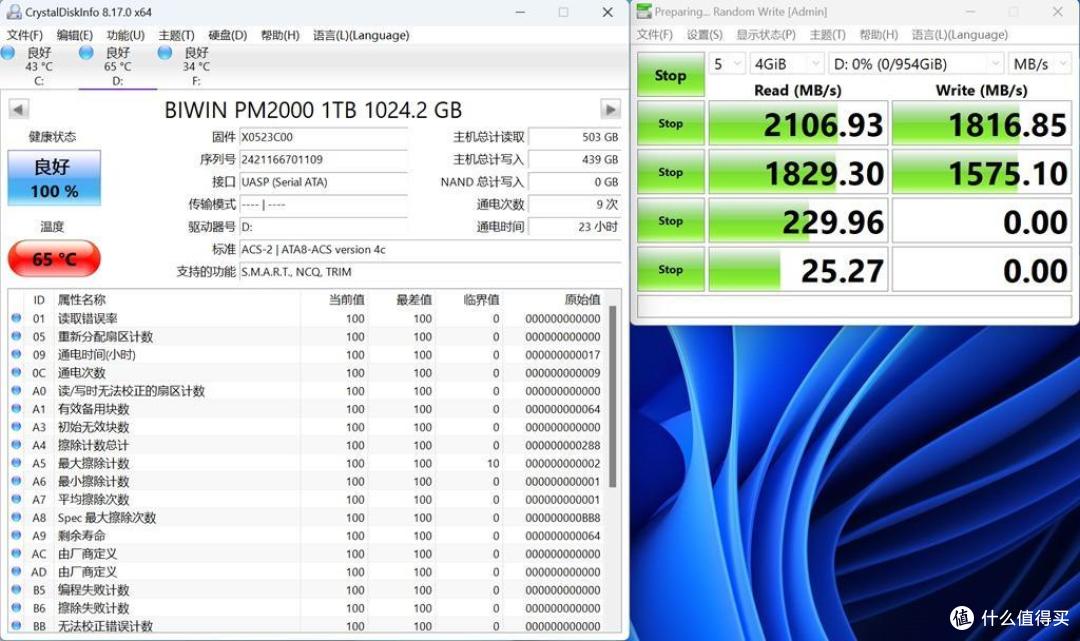
Task: Click the 原始值 column header
Action: [x=556, y=300]
